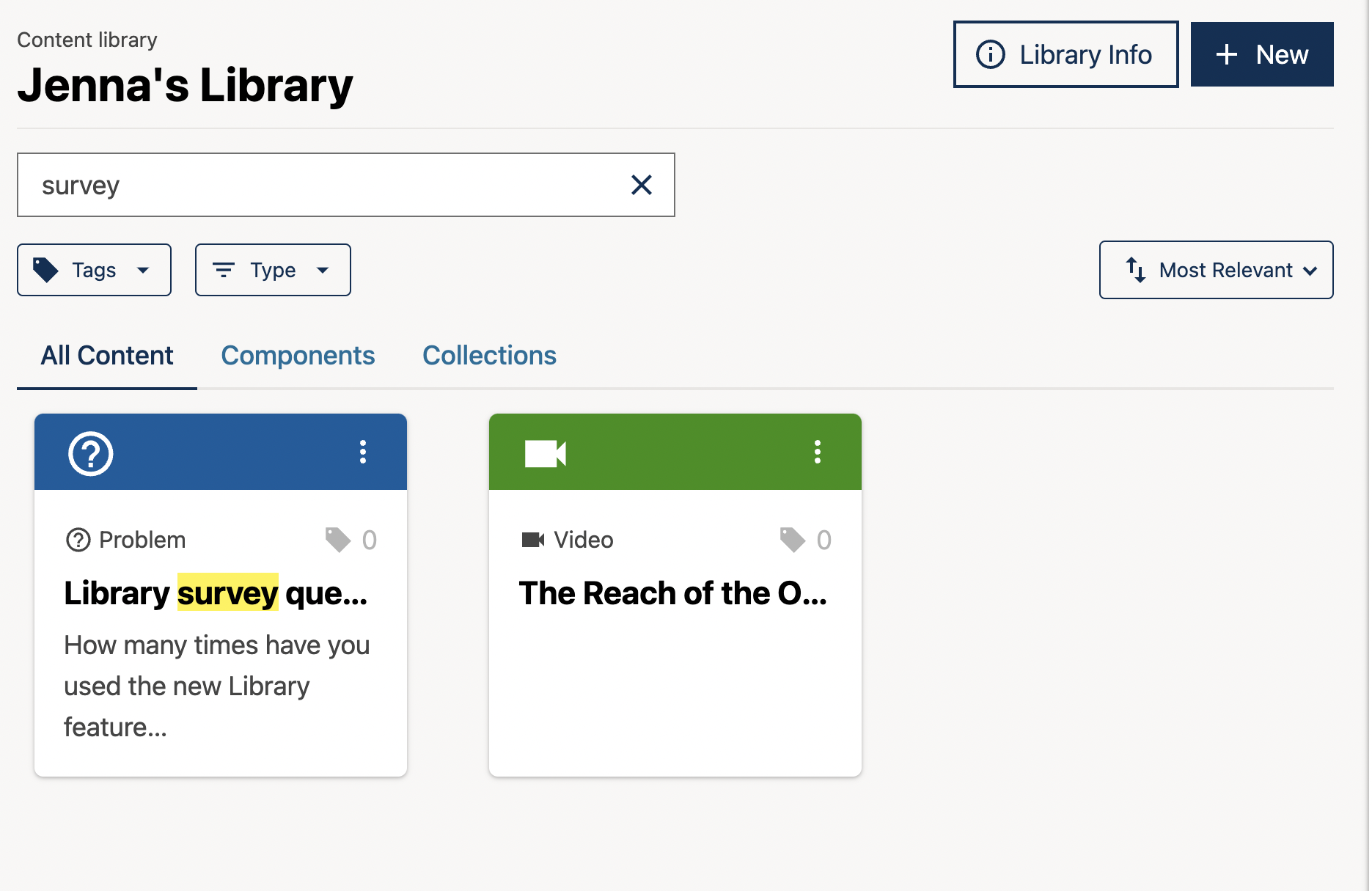Open the Tags filter dropdown
The width and height of the screenshot is (1372, 891).
(94, 270)
